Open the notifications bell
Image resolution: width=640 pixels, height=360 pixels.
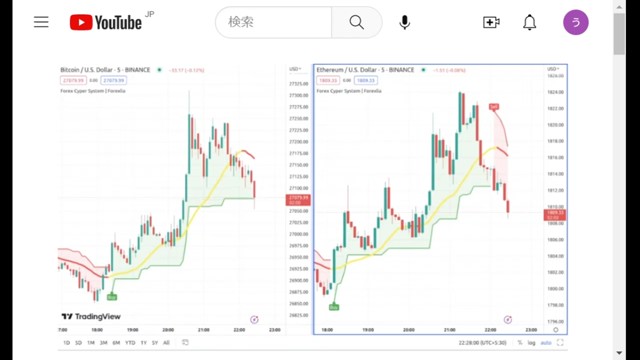click(529, 22)
